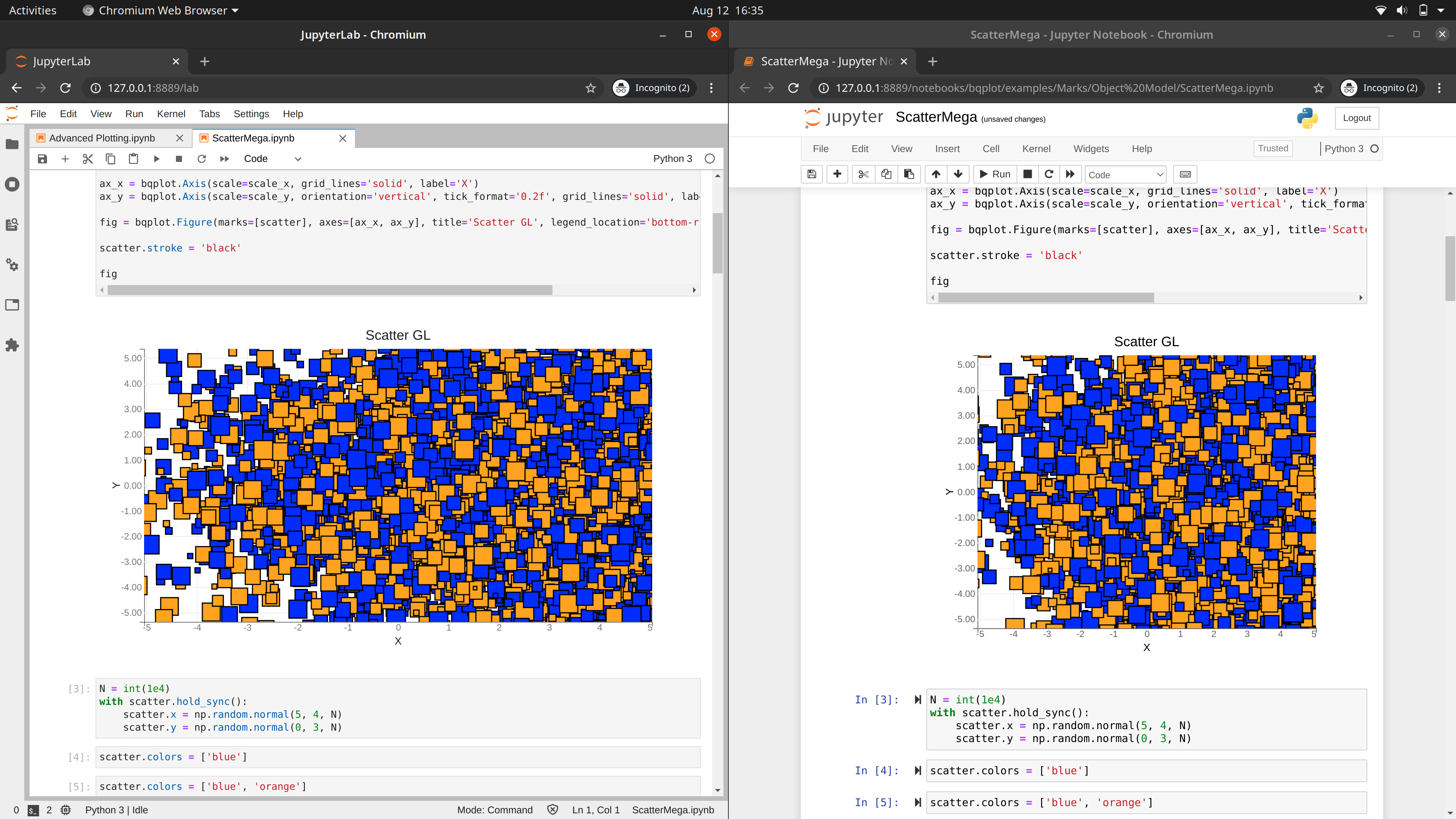This screenshot has width=1456, height=819.
Task: Open JupyterLab Tabs menu
Action: coord(209,114)
